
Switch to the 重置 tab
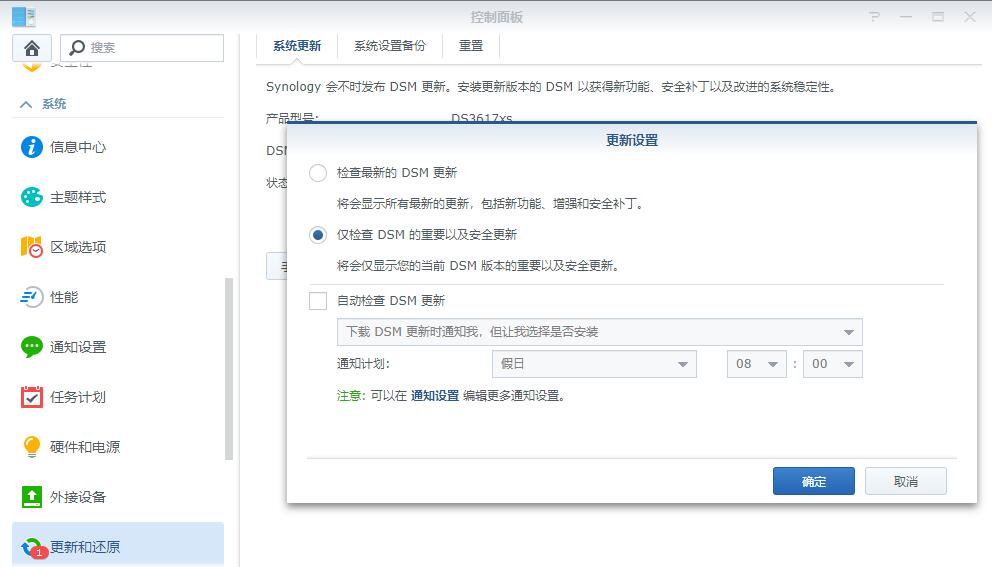[x=471, y=46]
